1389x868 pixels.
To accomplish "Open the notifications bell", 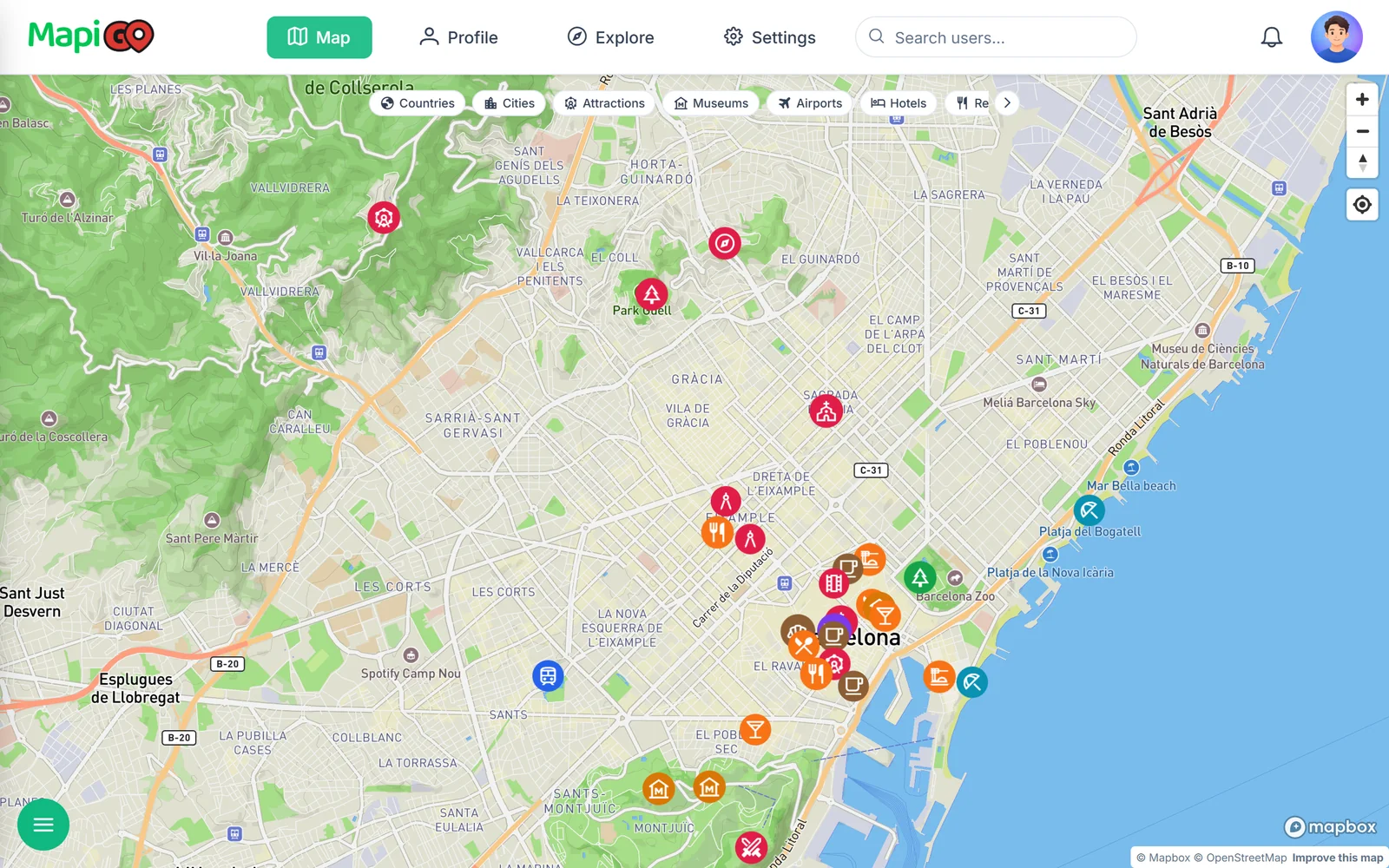I will (1272, 37).
